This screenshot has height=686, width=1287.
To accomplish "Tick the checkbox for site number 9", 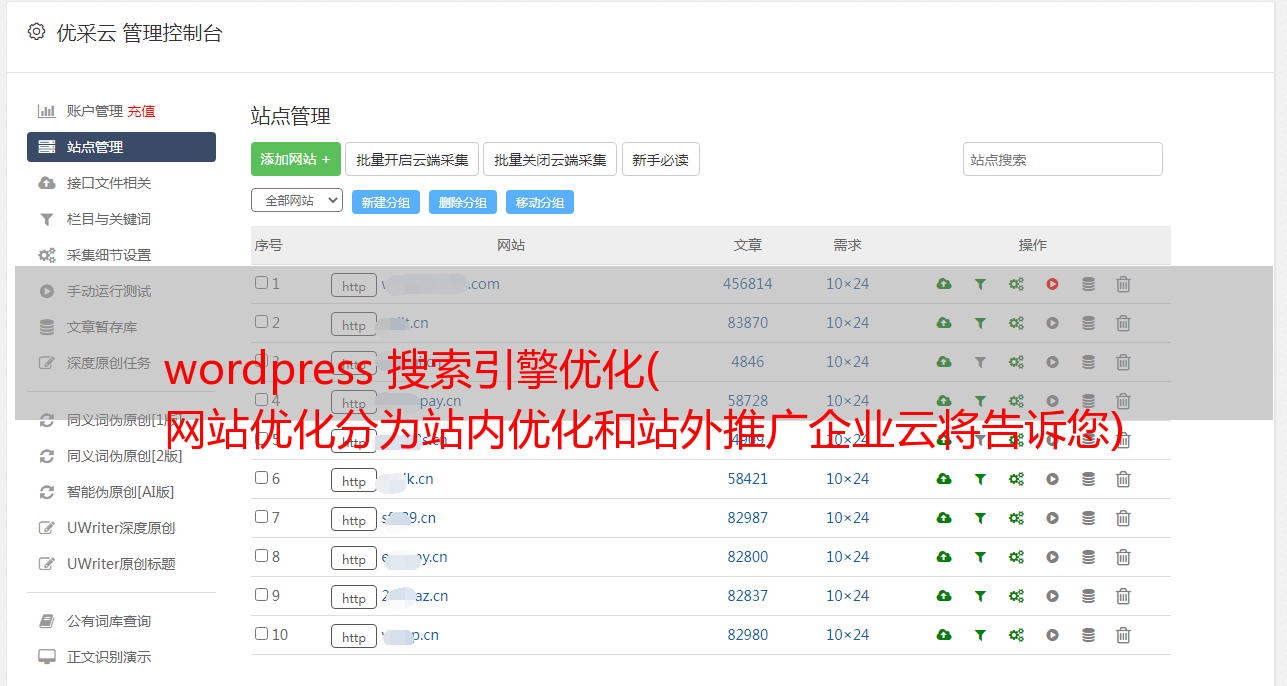I will click(x=261, y=595).
